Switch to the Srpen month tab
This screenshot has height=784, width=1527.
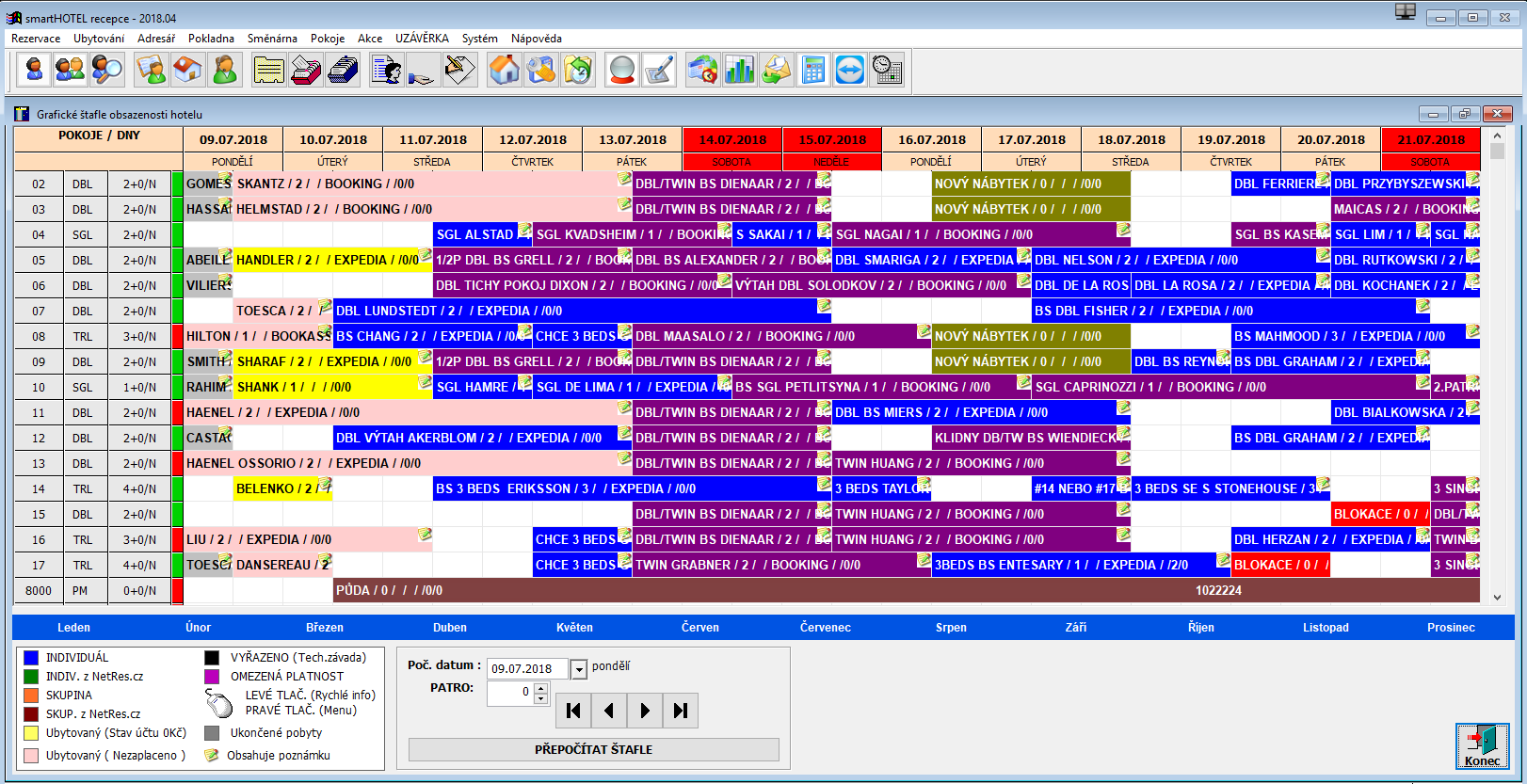point(951,628)
